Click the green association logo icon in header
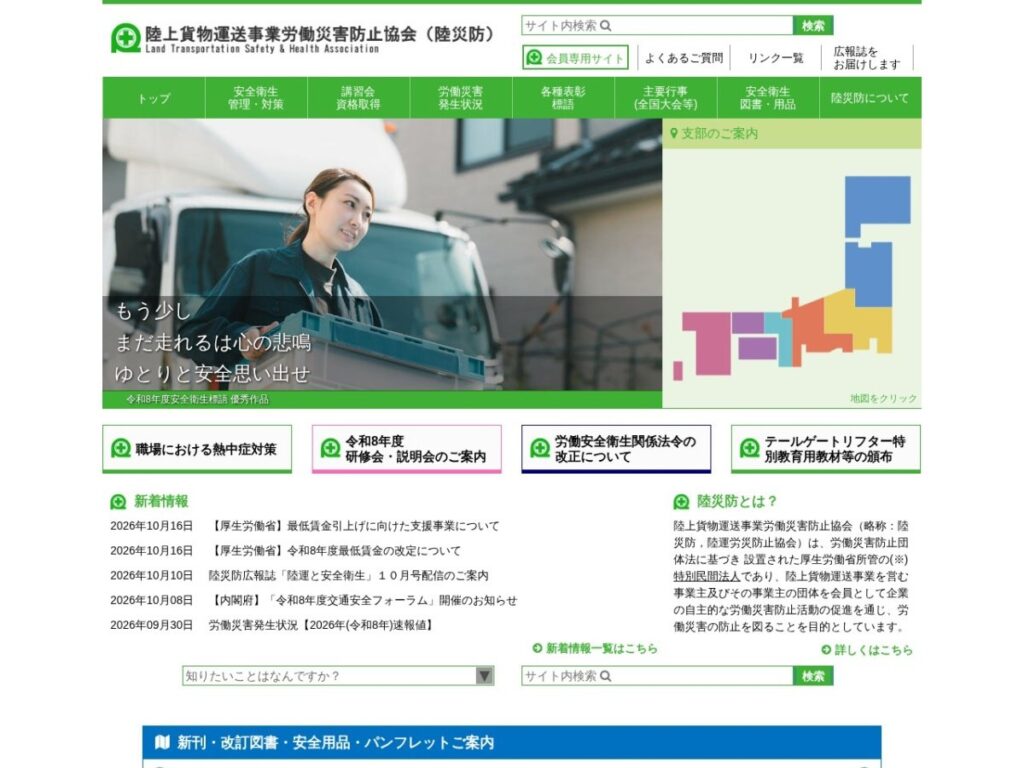This screenshot has height=768, width=1024. [x=125, y=38]
